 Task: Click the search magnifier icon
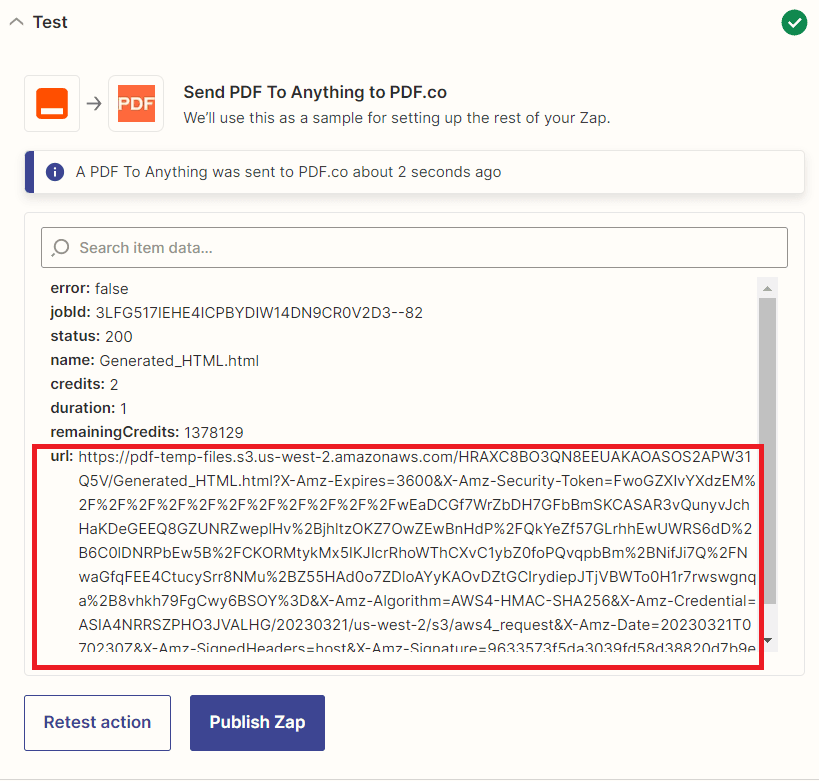61,247
